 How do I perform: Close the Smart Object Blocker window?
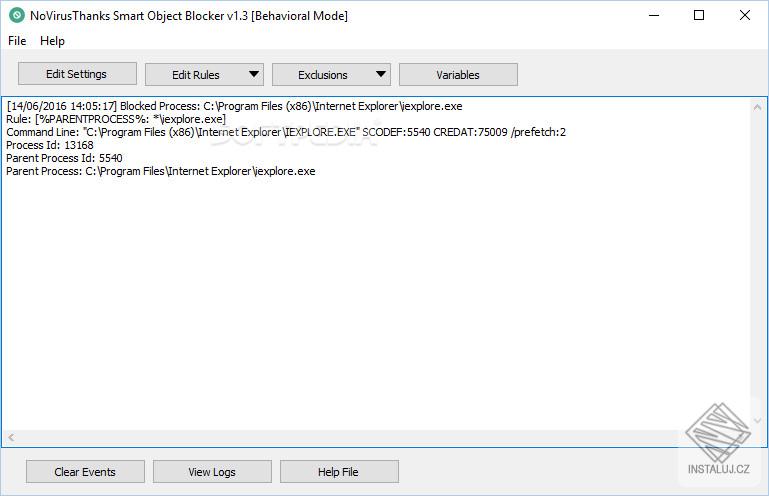pyautogui.click(x=744, y=15)
